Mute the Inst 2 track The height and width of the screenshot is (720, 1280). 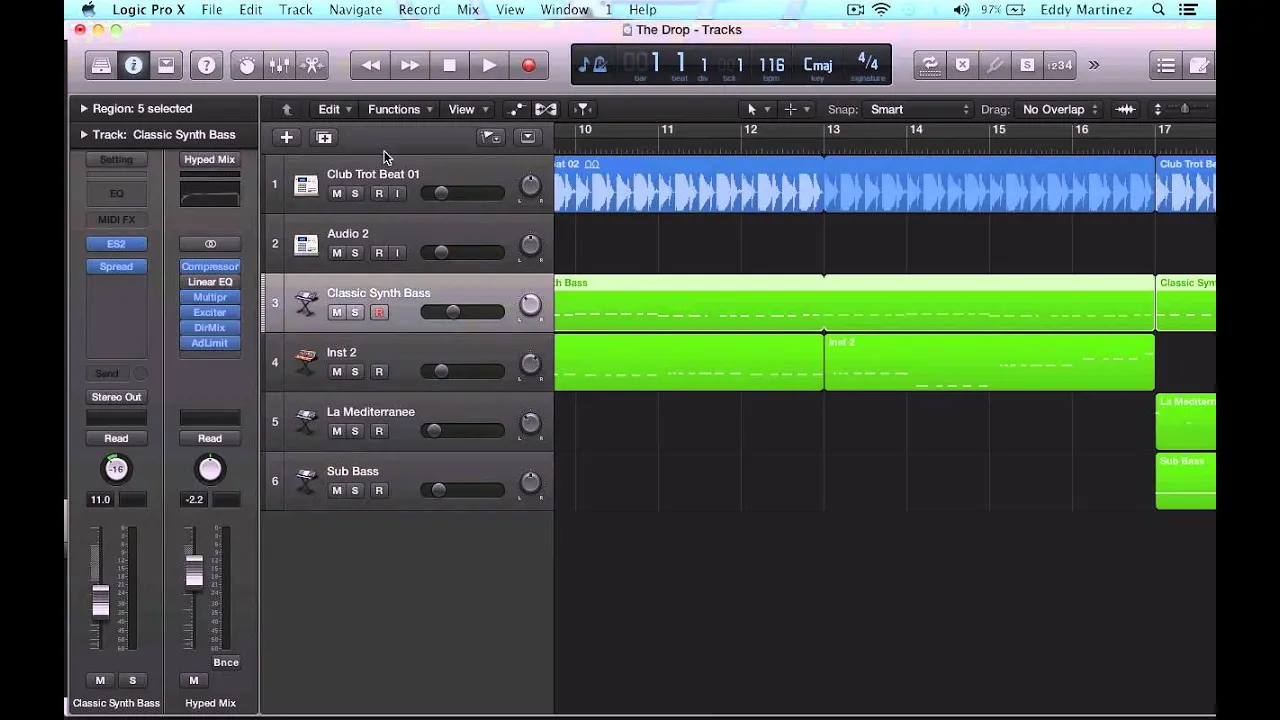point(336,372)
